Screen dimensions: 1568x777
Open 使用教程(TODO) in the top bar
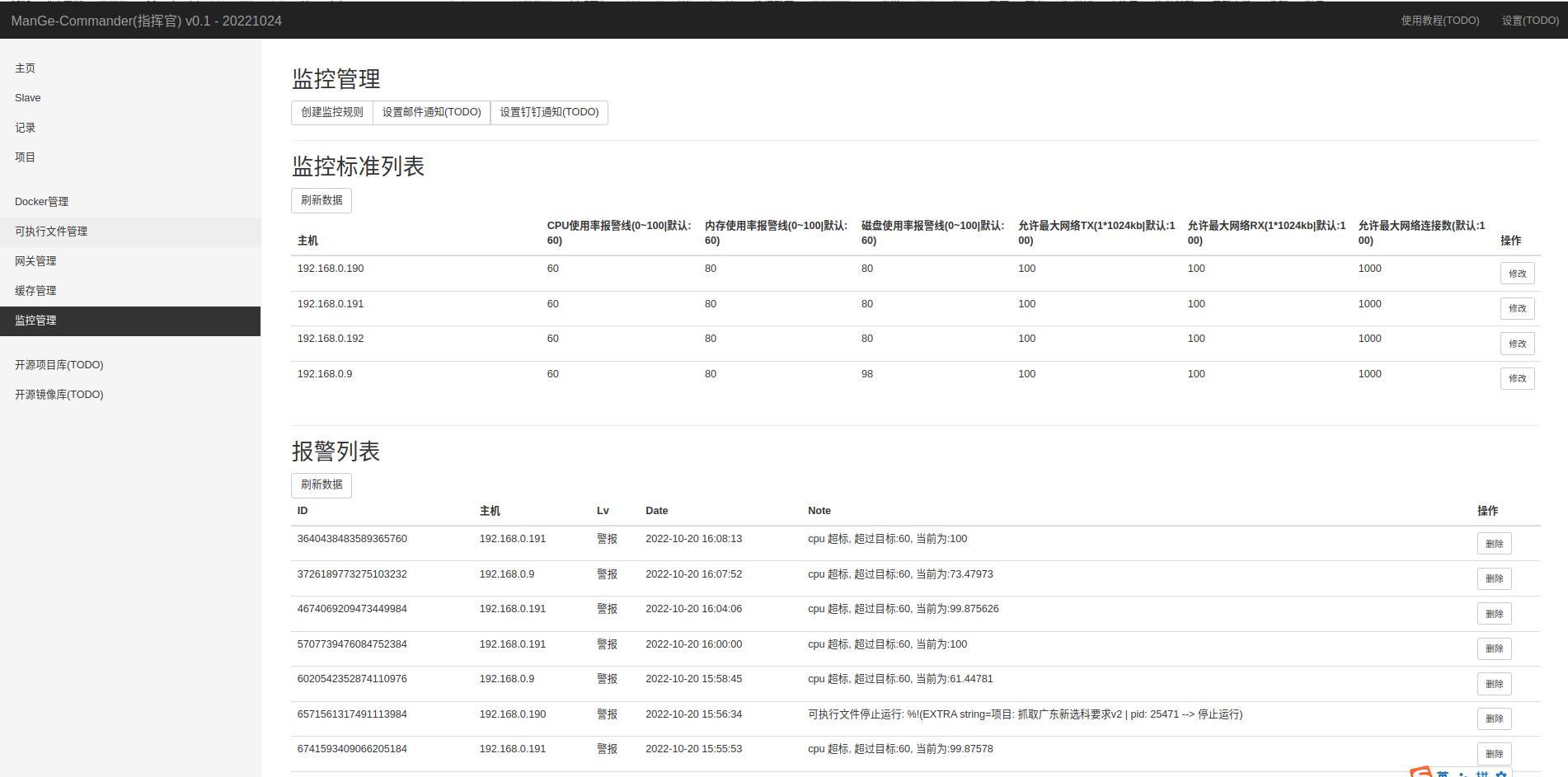(1441, 21)
